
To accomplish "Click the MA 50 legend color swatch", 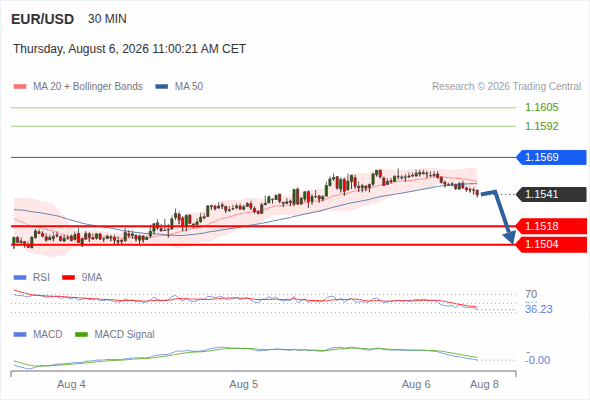I will [x=162, y=87].
